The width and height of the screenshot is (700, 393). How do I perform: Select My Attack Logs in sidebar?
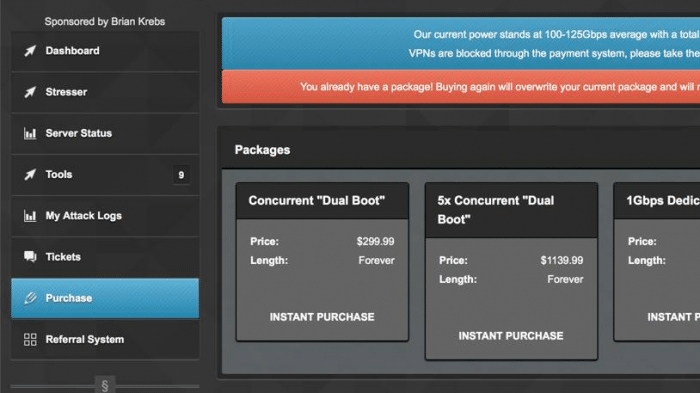(105, 216)
